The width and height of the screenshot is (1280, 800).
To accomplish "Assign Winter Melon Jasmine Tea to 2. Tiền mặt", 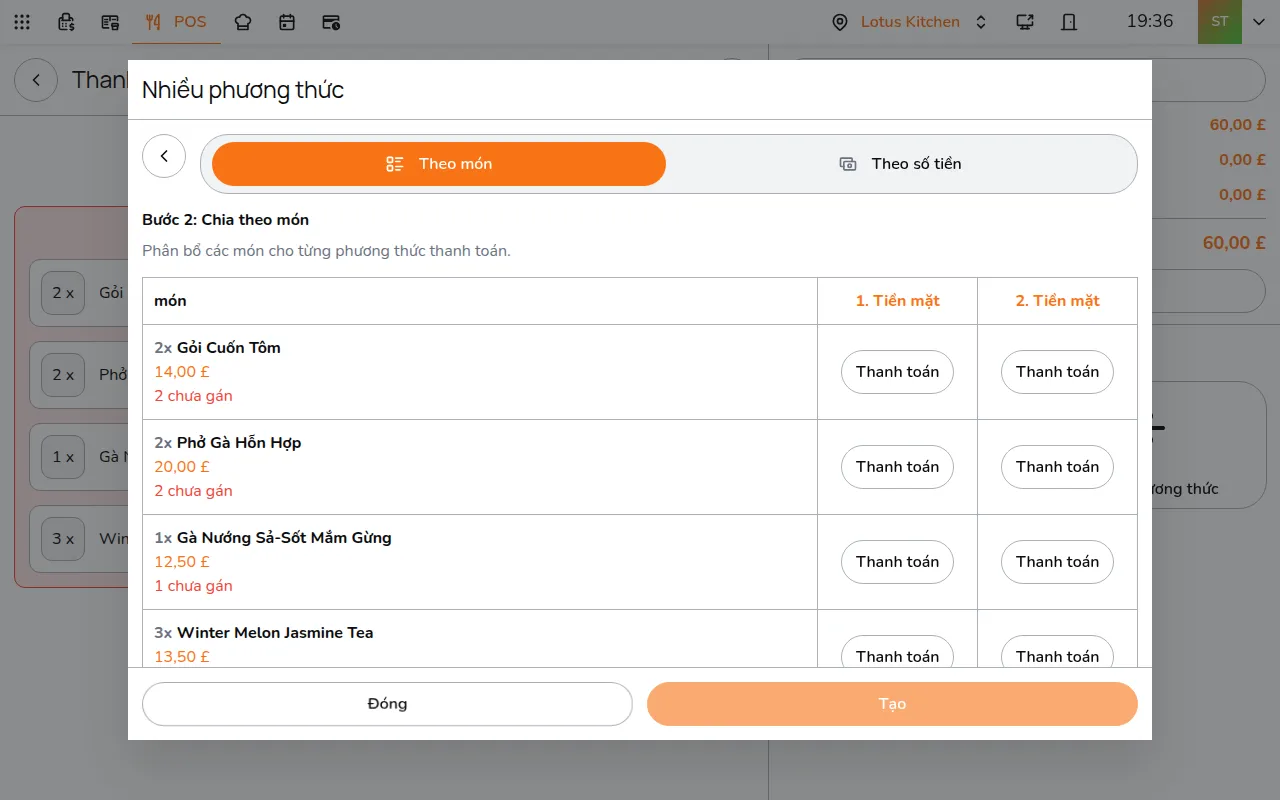I will [1057, 652].
